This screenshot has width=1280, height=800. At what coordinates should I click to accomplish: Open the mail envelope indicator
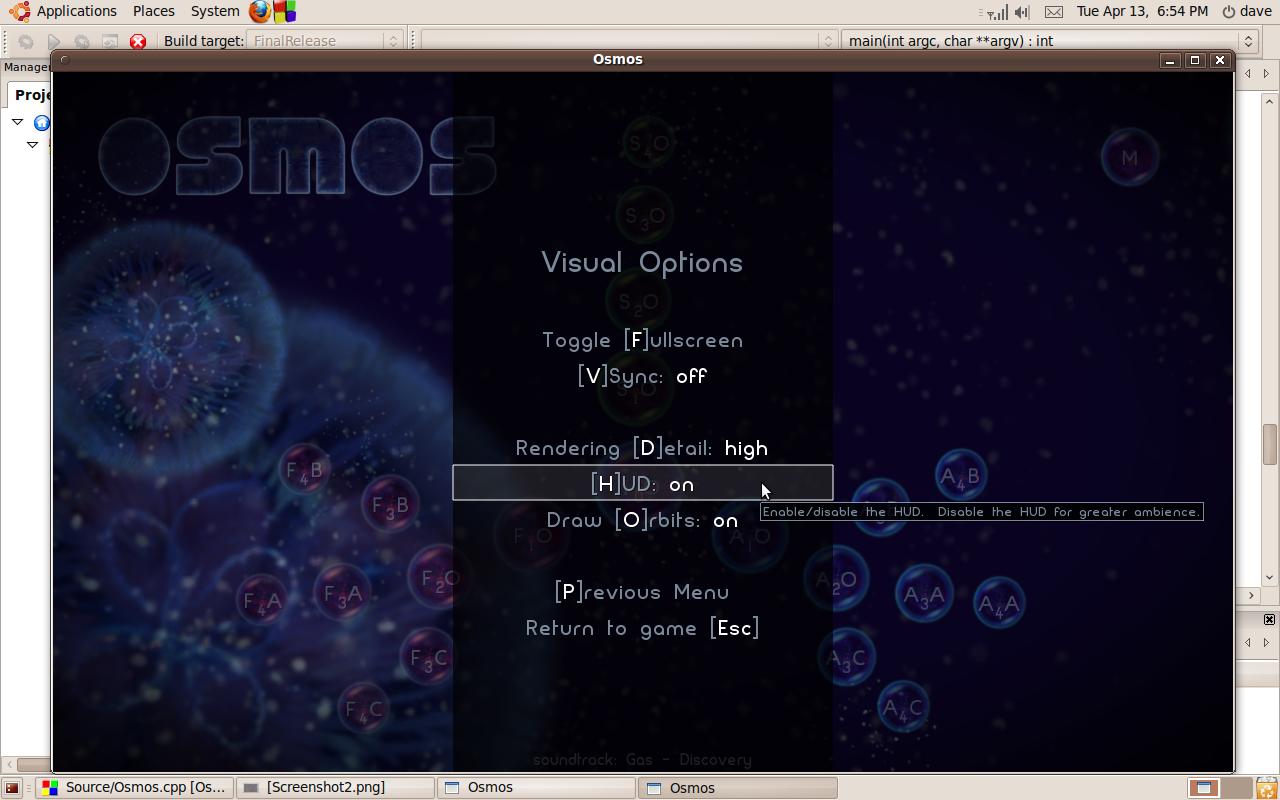(1053, 12)
